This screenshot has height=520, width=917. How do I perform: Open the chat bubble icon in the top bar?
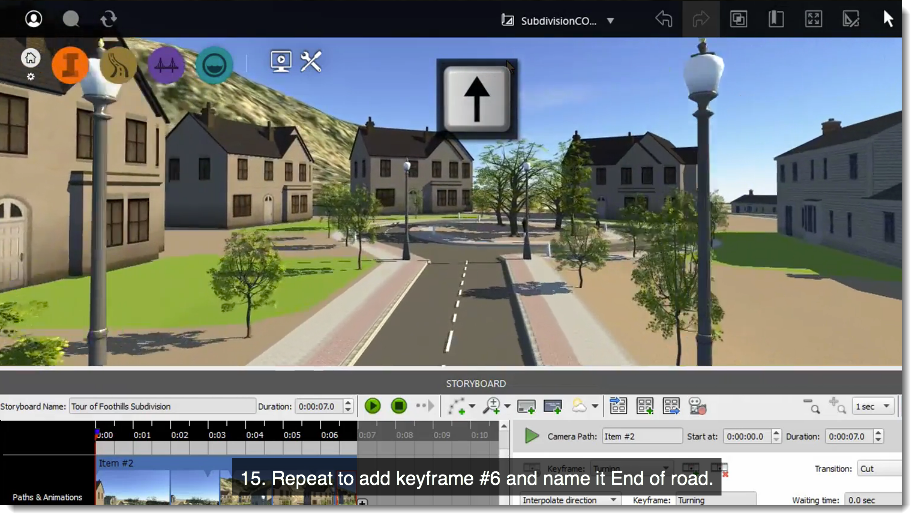[x=71, y=19]
